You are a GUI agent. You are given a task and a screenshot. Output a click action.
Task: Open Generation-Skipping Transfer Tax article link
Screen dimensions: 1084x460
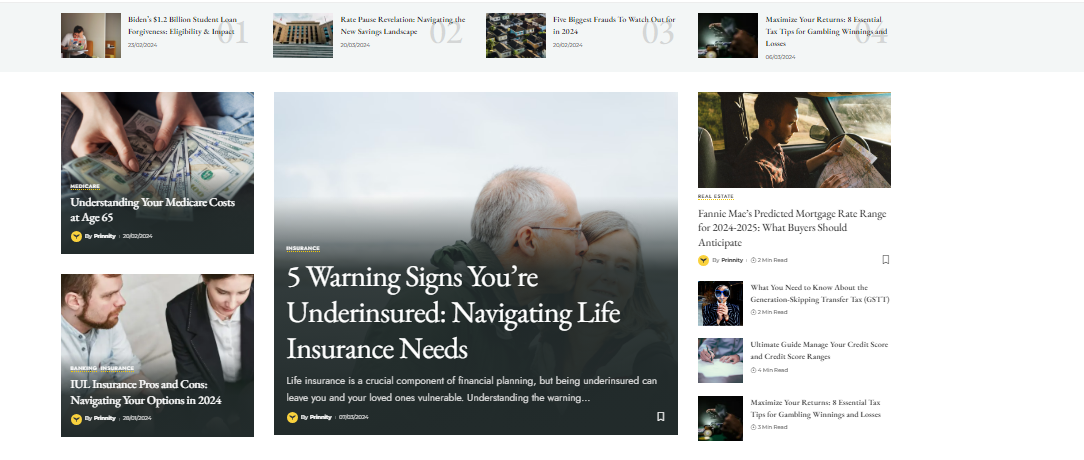pyautogui.click(x=820, y=293)
